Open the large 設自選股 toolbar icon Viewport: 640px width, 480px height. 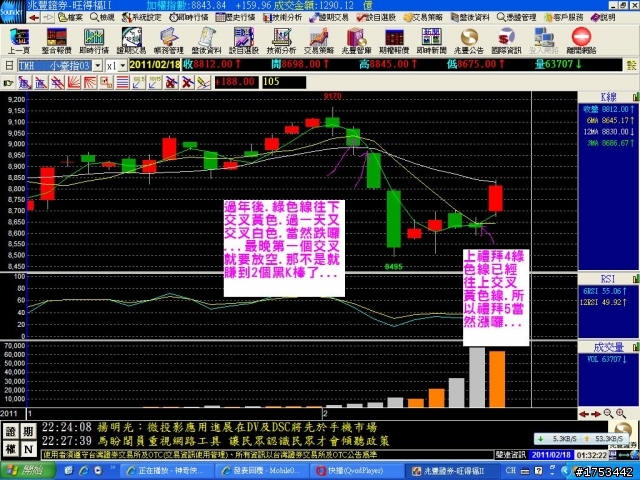pos(244,41)
